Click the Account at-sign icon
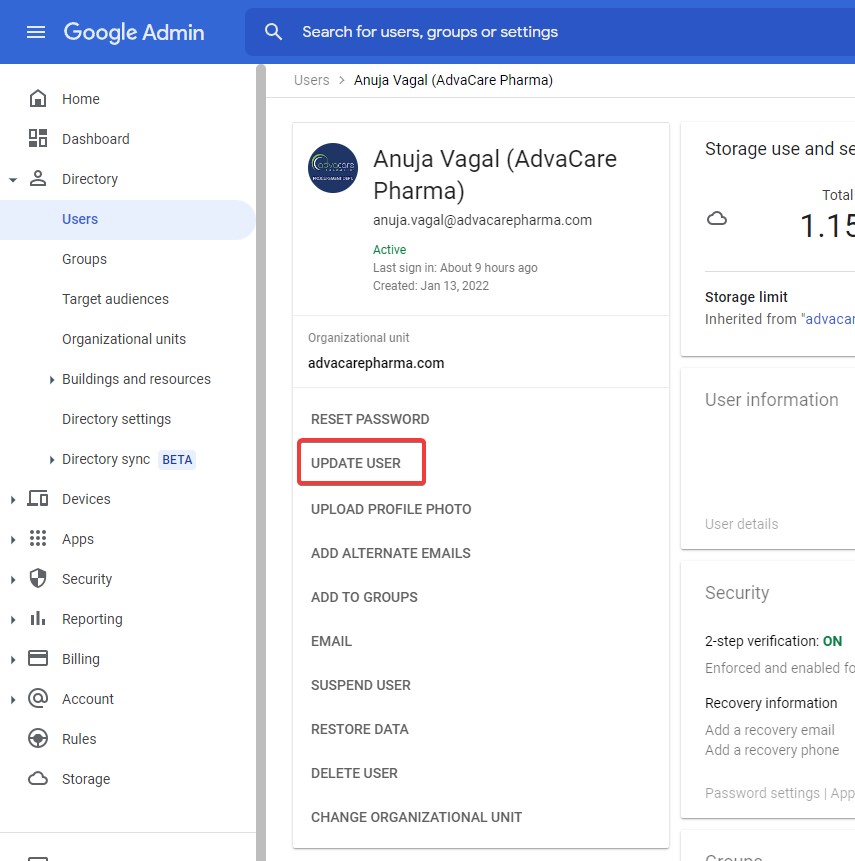The height and width of the screenshot is (861, 855). pos(38,698)
